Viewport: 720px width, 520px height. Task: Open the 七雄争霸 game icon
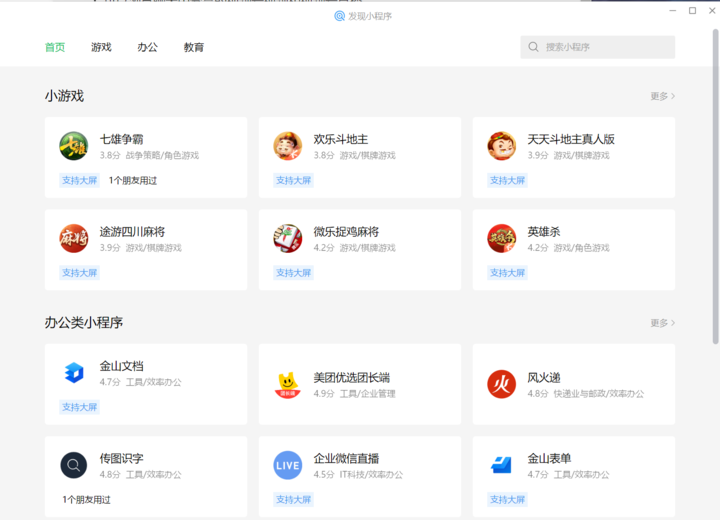coord(73,146)
